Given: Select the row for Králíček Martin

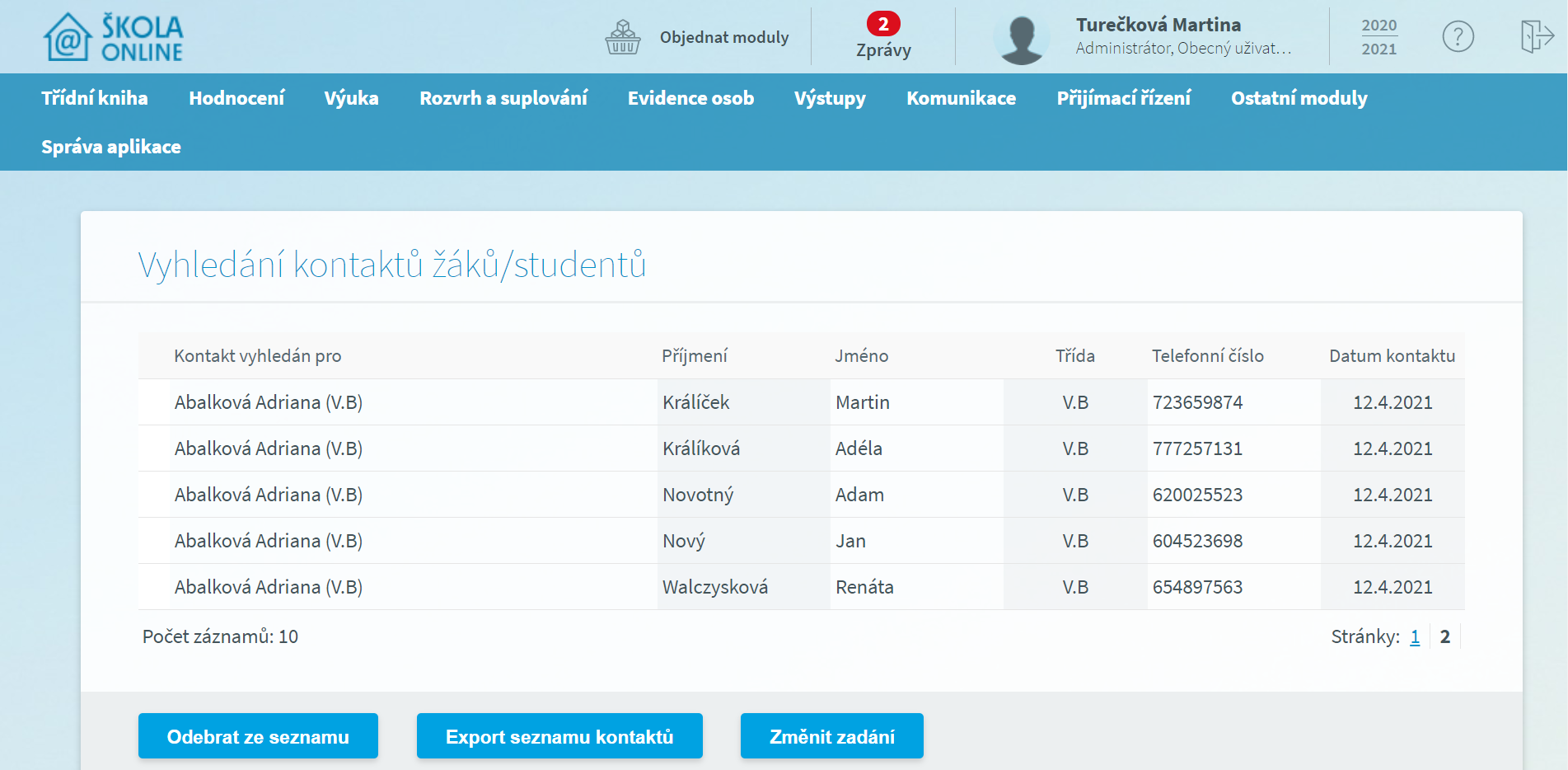Looking at the screenshot, I should click(x=696, y=402).
